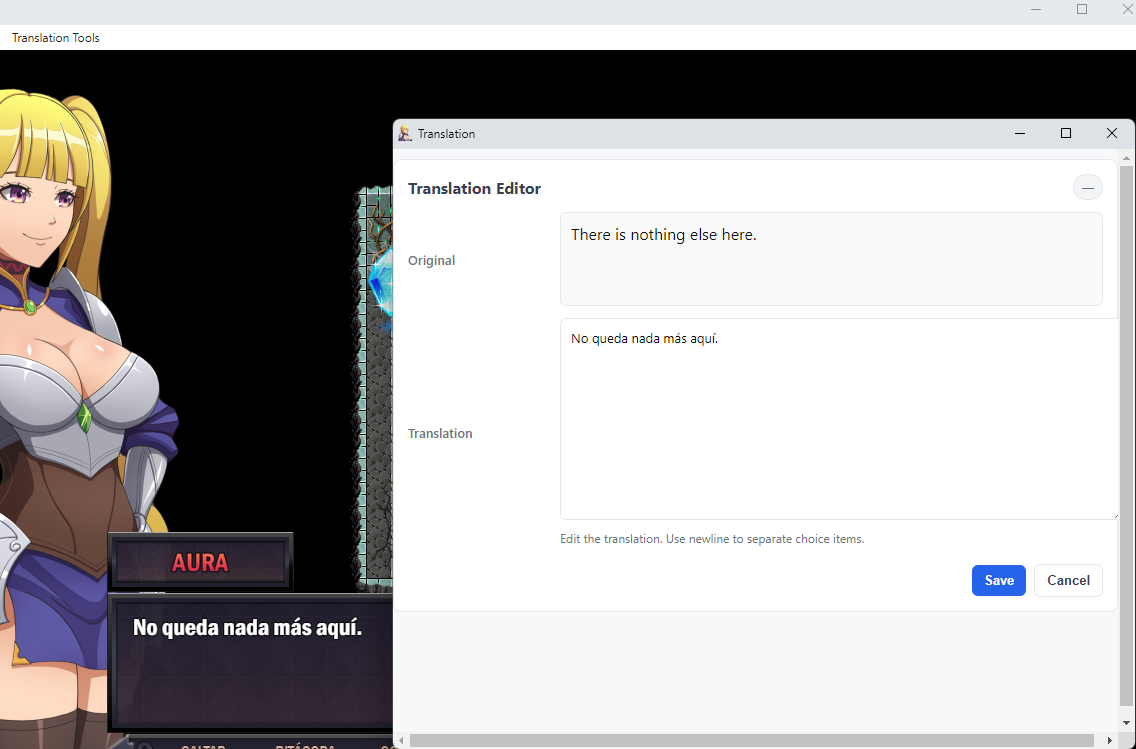The height and width of the screenshot is (749, 1136).
Task: Cancel the translation edit
Action: tap(1068, 580)
